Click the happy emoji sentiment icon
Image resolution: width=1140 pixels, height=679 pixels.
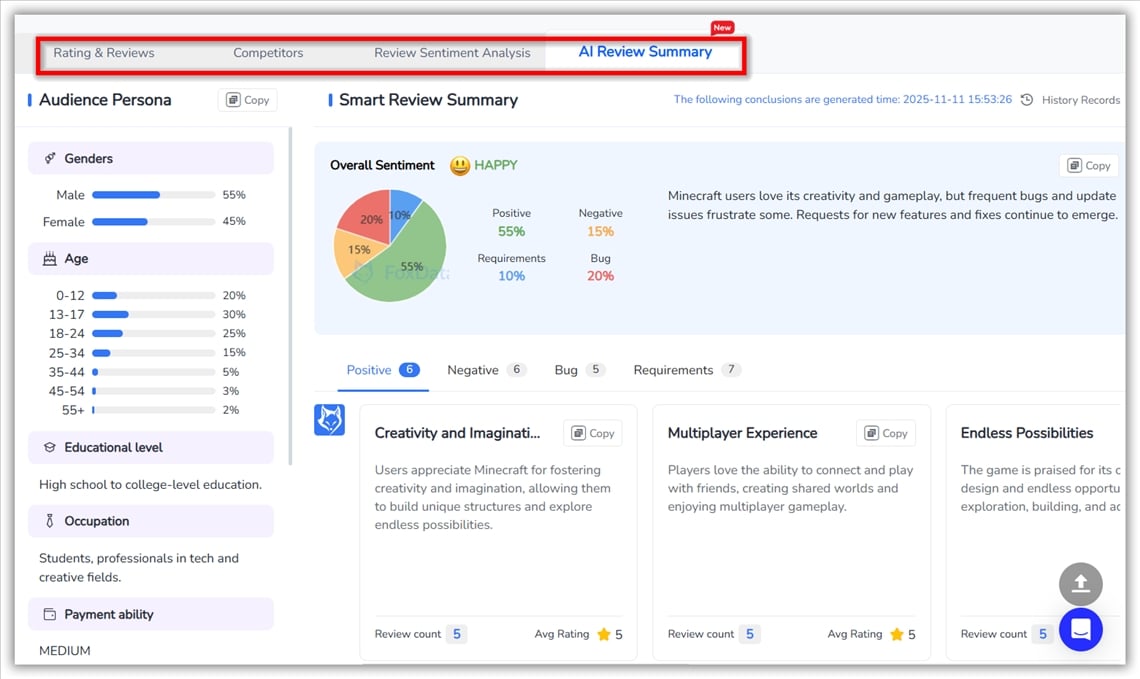(460, 166)
